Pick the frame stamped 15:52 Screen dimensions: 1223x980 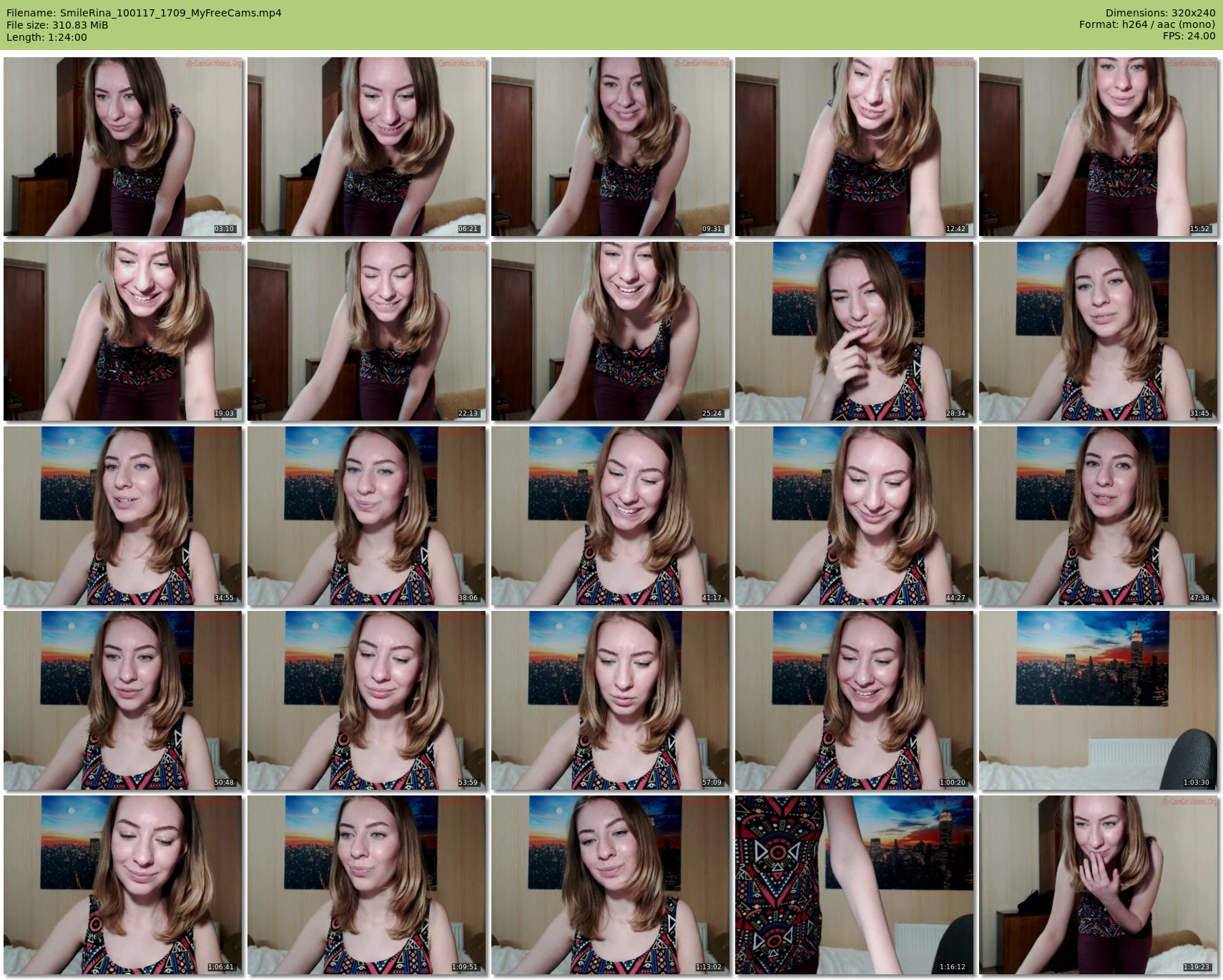[x=1099, y=147]
